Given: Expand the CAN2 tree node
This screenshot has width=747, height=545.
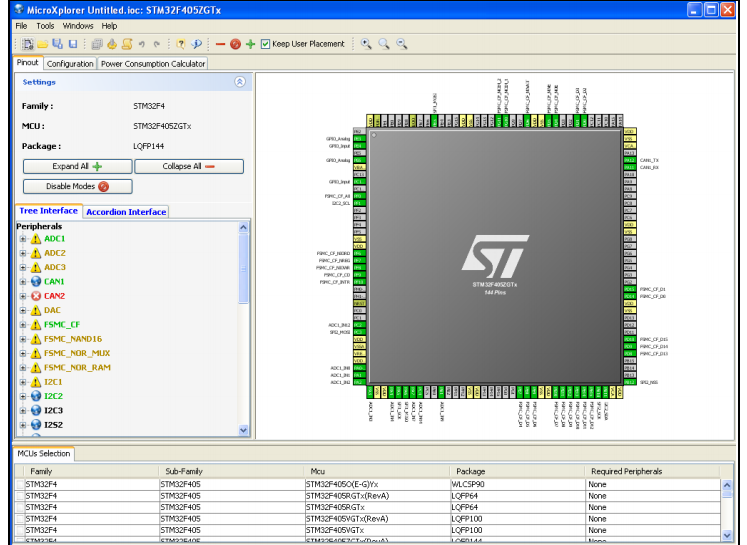Looking at the screenshot, I should point(23,296).
